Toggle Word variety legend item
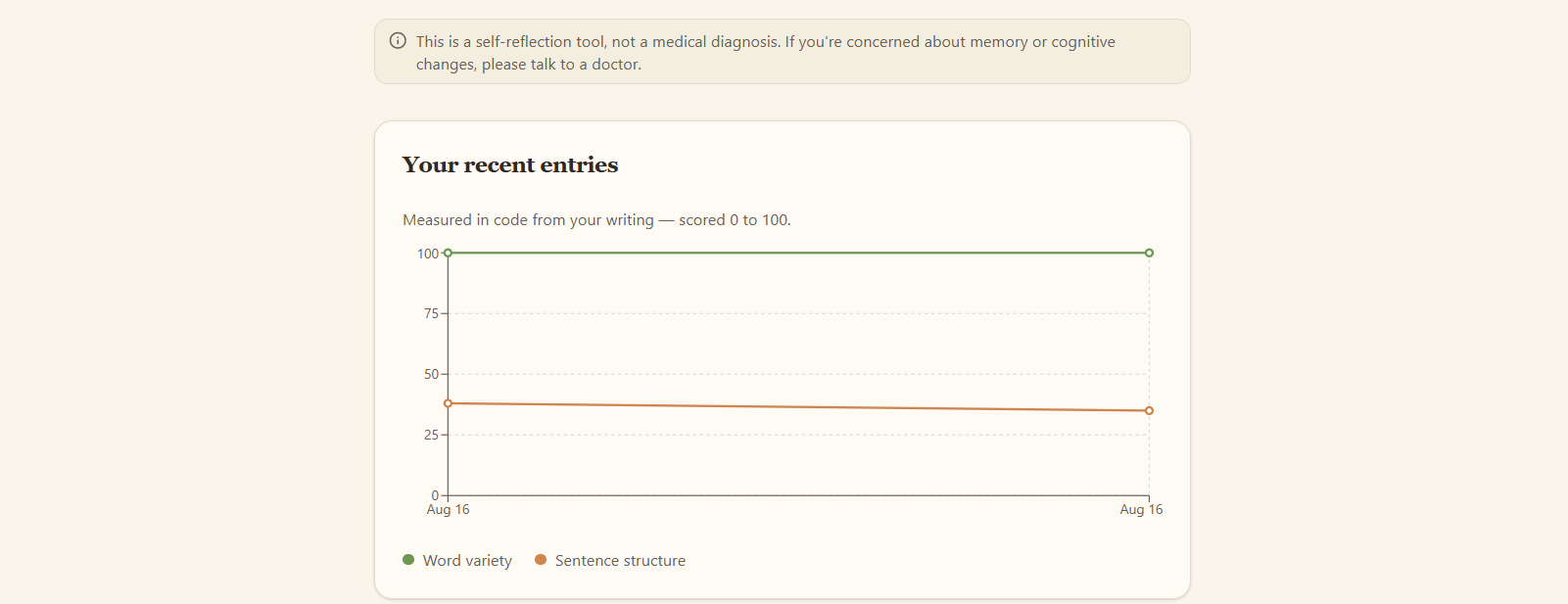Viewport: 1568px width, 604px height. point(457,560)
